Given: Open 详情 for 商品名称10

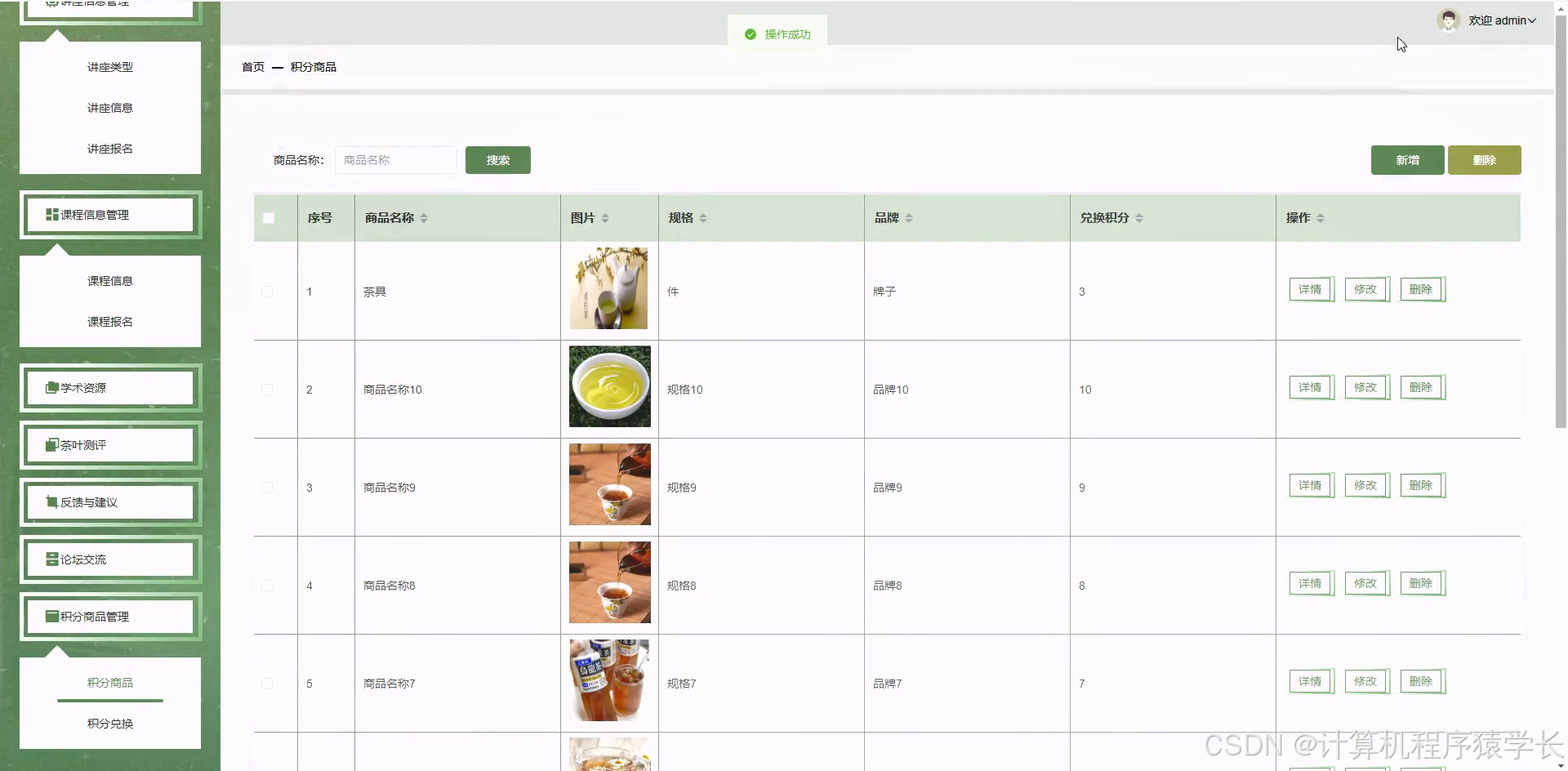Looking at the screenshot, I should click(x=1311, y=387).
